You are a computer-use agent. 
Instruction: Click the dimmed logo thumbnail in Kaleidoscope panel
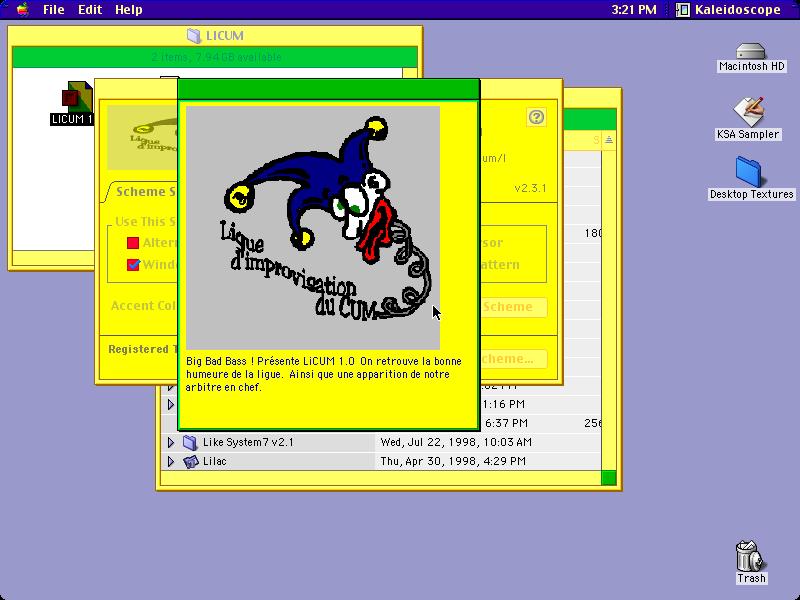(x=142, y=138)
